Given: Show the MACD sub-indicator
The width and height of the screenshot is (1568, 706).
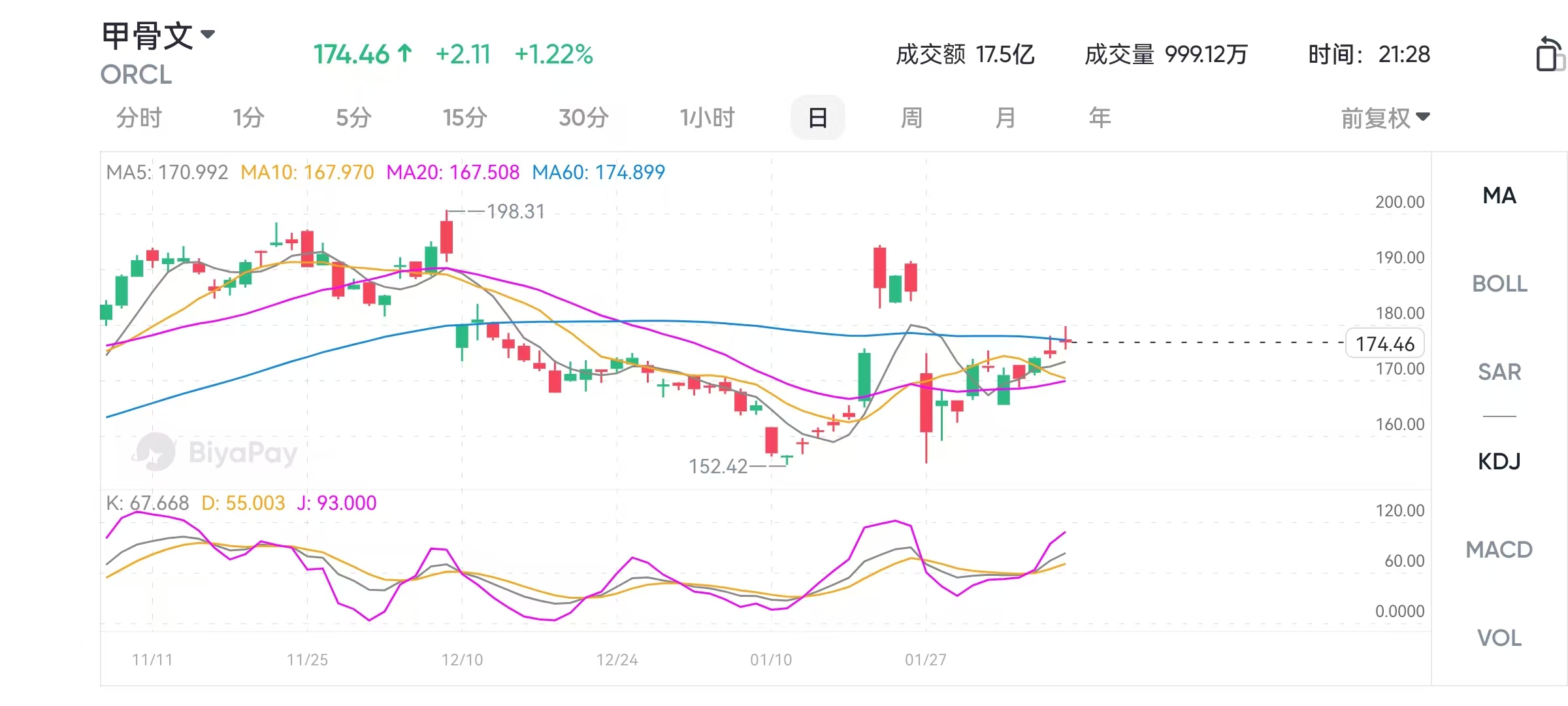Looking at the screenshot, I should click(1499, 550).
